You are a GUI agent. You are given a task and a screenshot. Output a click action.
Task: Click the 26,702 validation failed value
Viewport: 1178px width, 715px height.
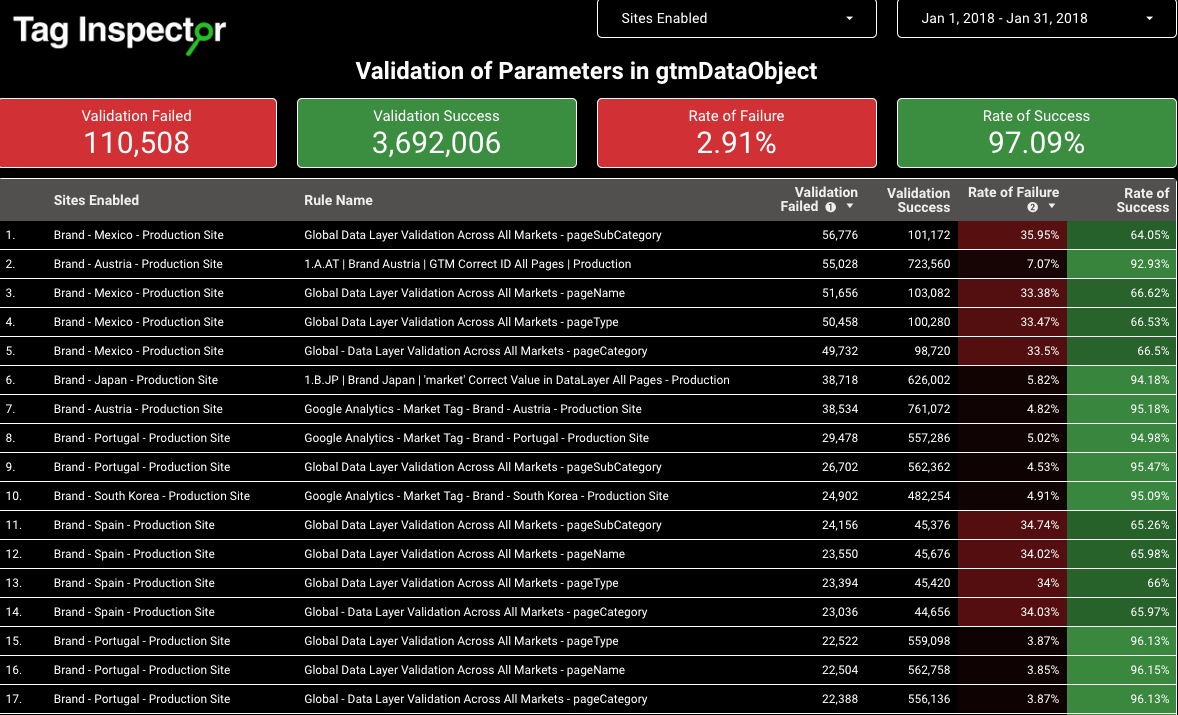(840, 466)
